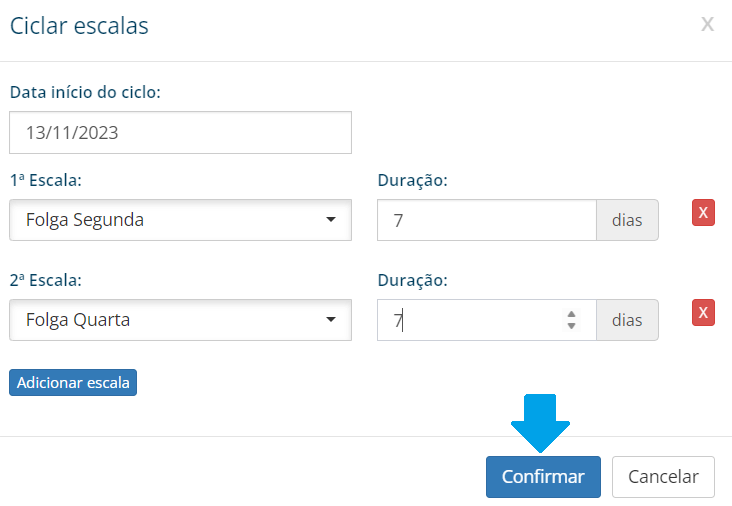Viewport: 732px width, 506px height.
Task: Click the dias unit beside first duration
Action: coord(627,220)
